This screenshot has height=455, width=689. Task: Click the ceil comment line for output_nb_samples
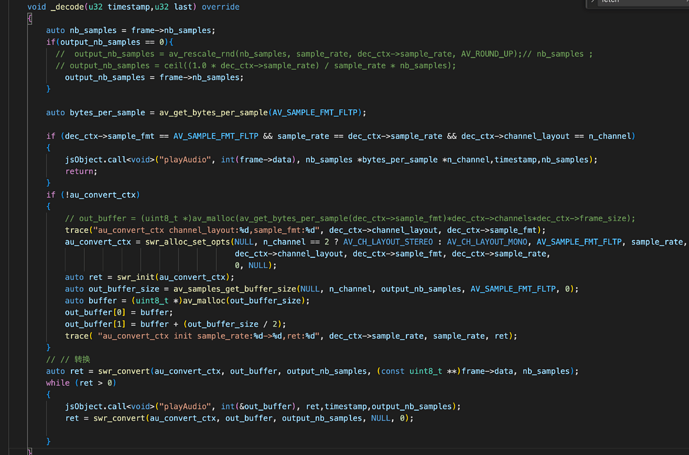tap(256, 66)
